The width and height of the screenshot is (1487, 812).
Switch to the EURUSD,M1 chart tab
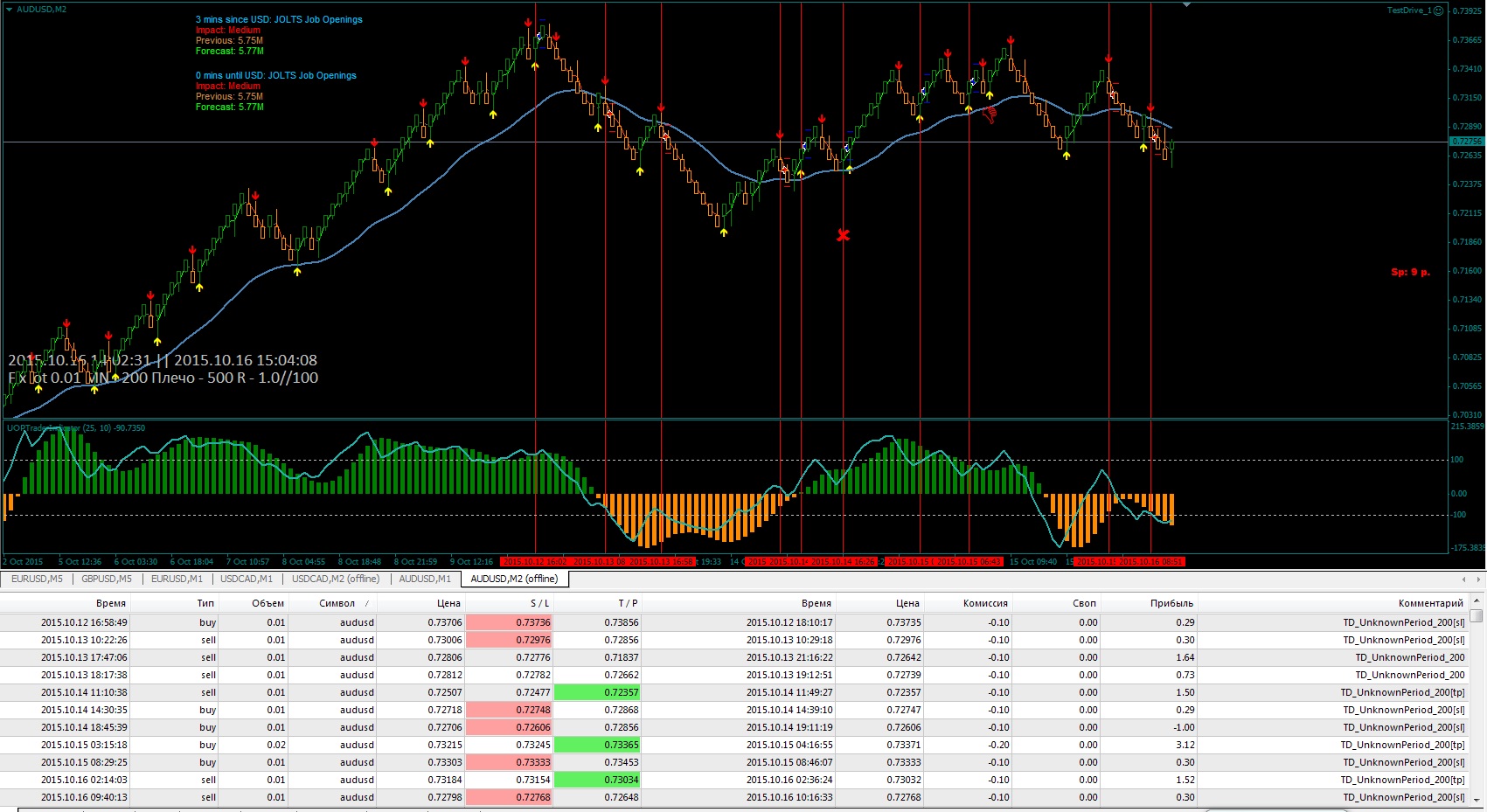177,579
